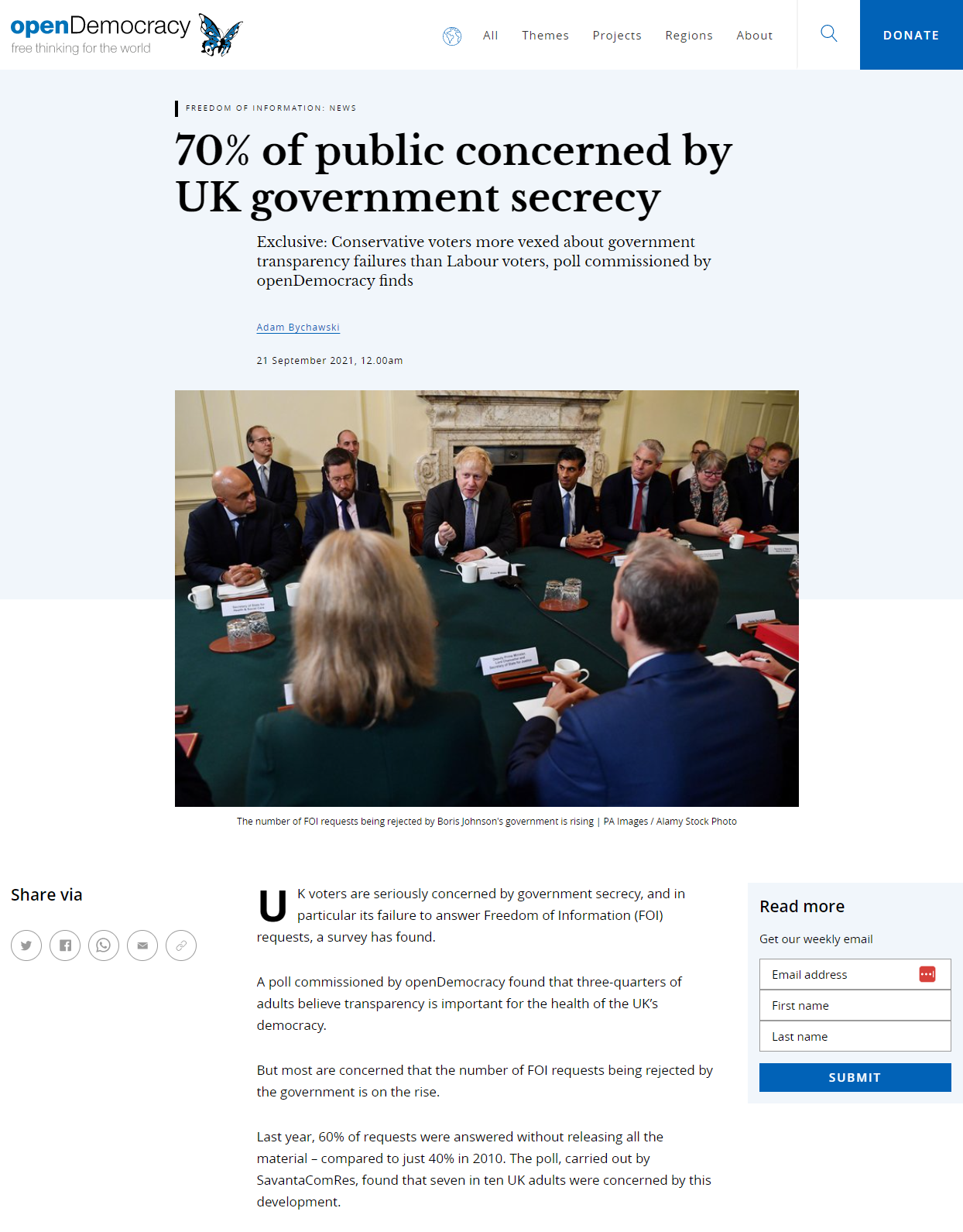Image resolution: width=963 pixels, height=1232 pixels.
Task: Open the Projects menu
Action: pyautogui.click(x=617, y=36)
